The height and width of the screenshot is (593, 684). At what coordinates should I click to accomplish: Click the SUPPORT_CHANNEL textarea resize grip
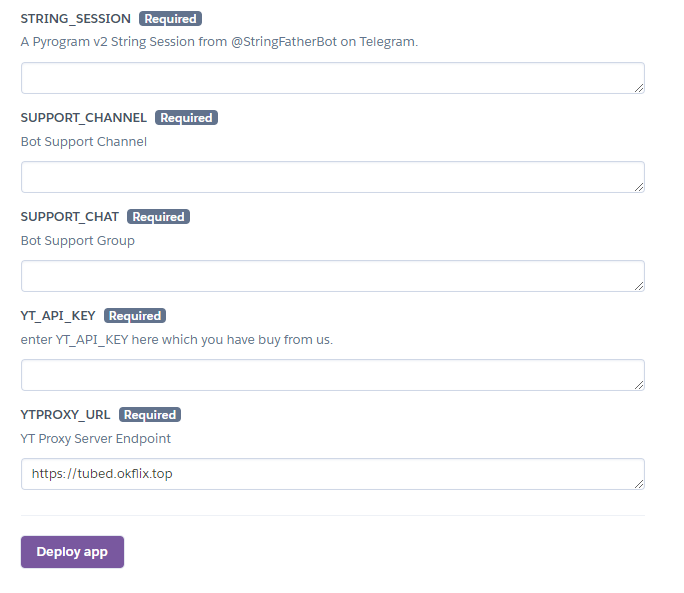click(x=638, y=186)
